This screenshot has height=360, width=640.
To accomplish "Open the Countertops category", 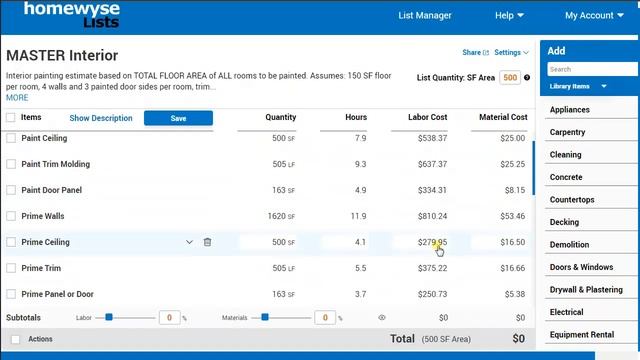I will pos(572,200).
